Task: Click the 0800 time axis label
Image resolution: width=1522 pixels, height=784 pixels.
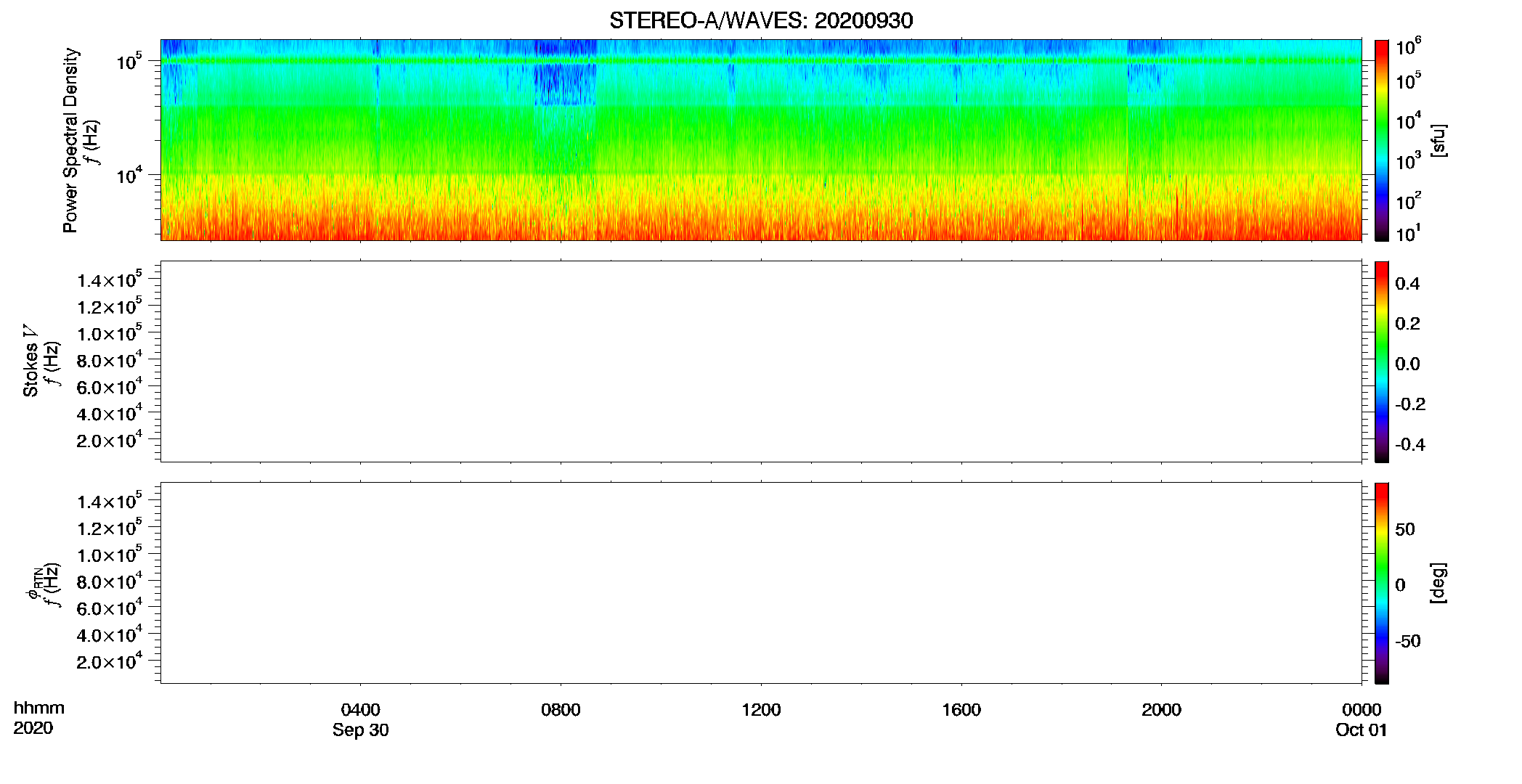Action: point(561,709)
